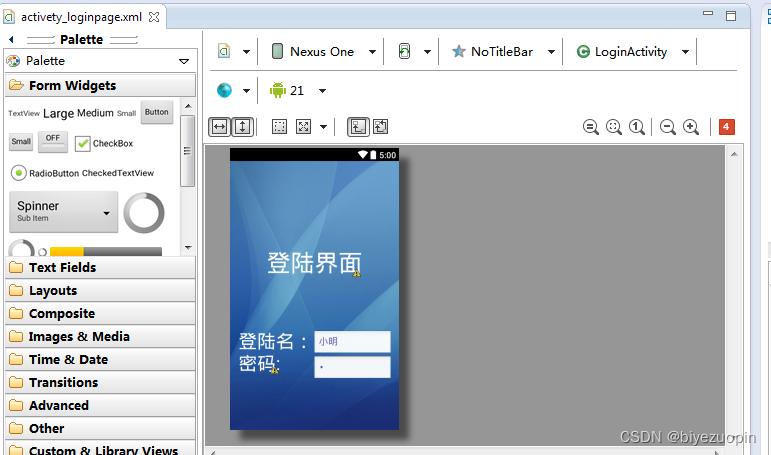Select the yellow horizontal progress bar widget
Image resolution: width=771 pixels, height=455 pixels.
(x=106, y=251)
